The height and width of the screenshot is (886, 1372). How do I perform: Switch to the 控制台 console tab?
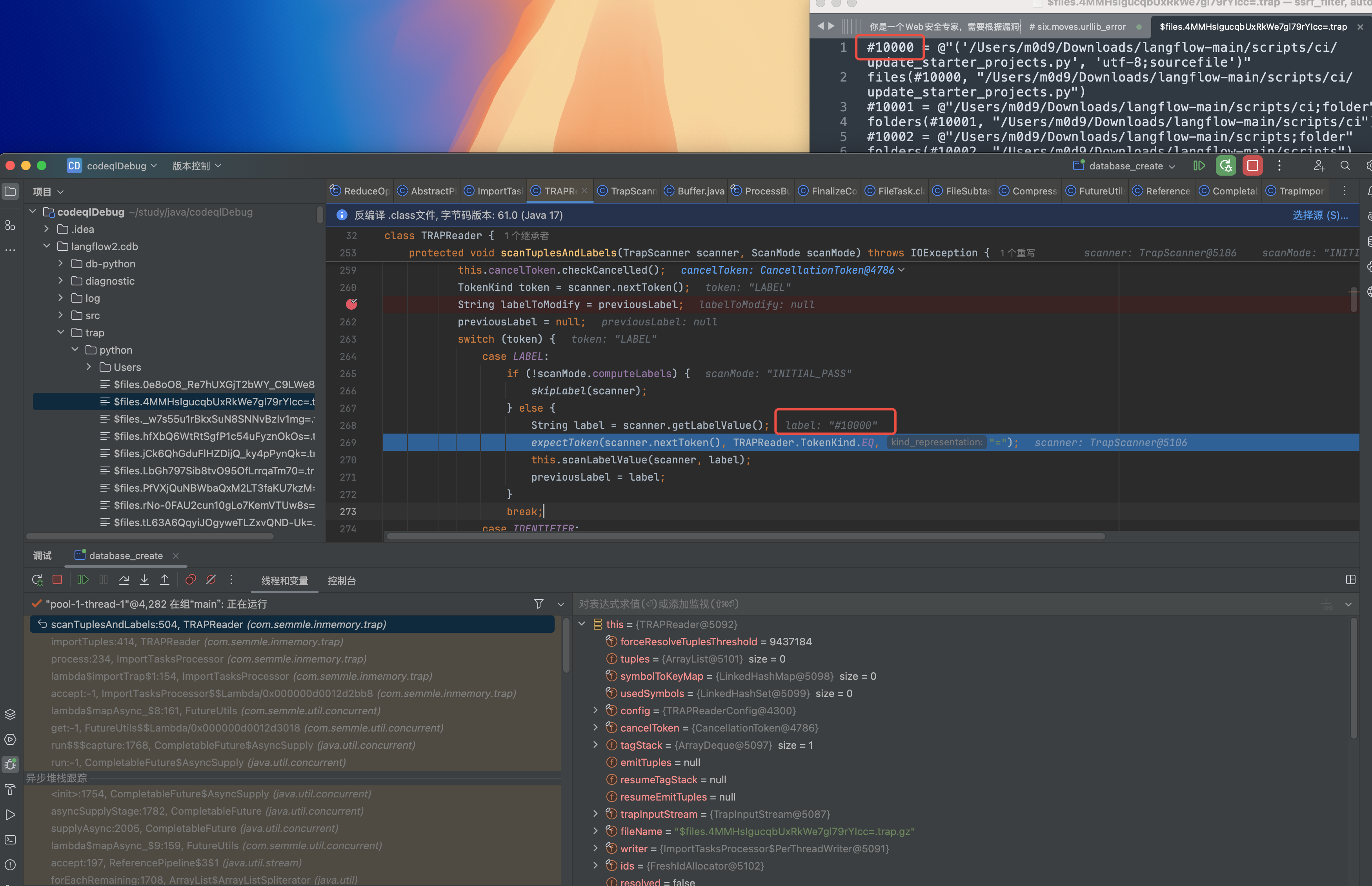tap(341, 581)
